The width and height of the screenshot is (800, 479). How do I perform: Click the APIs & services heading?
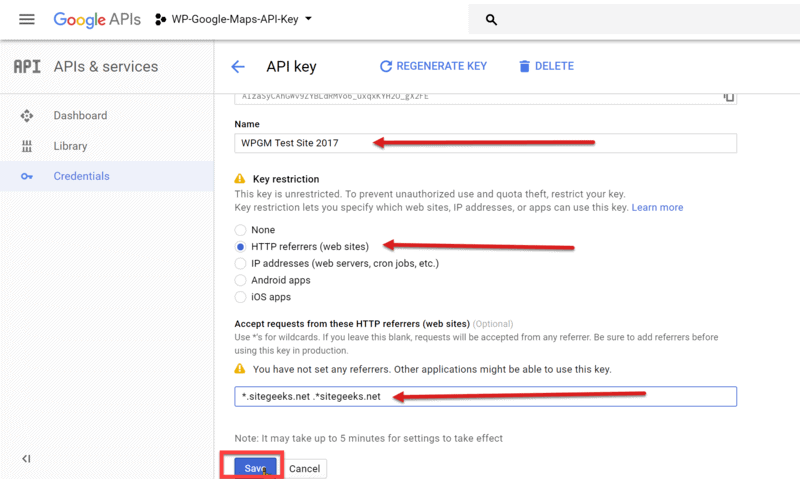tap(106, 66)
